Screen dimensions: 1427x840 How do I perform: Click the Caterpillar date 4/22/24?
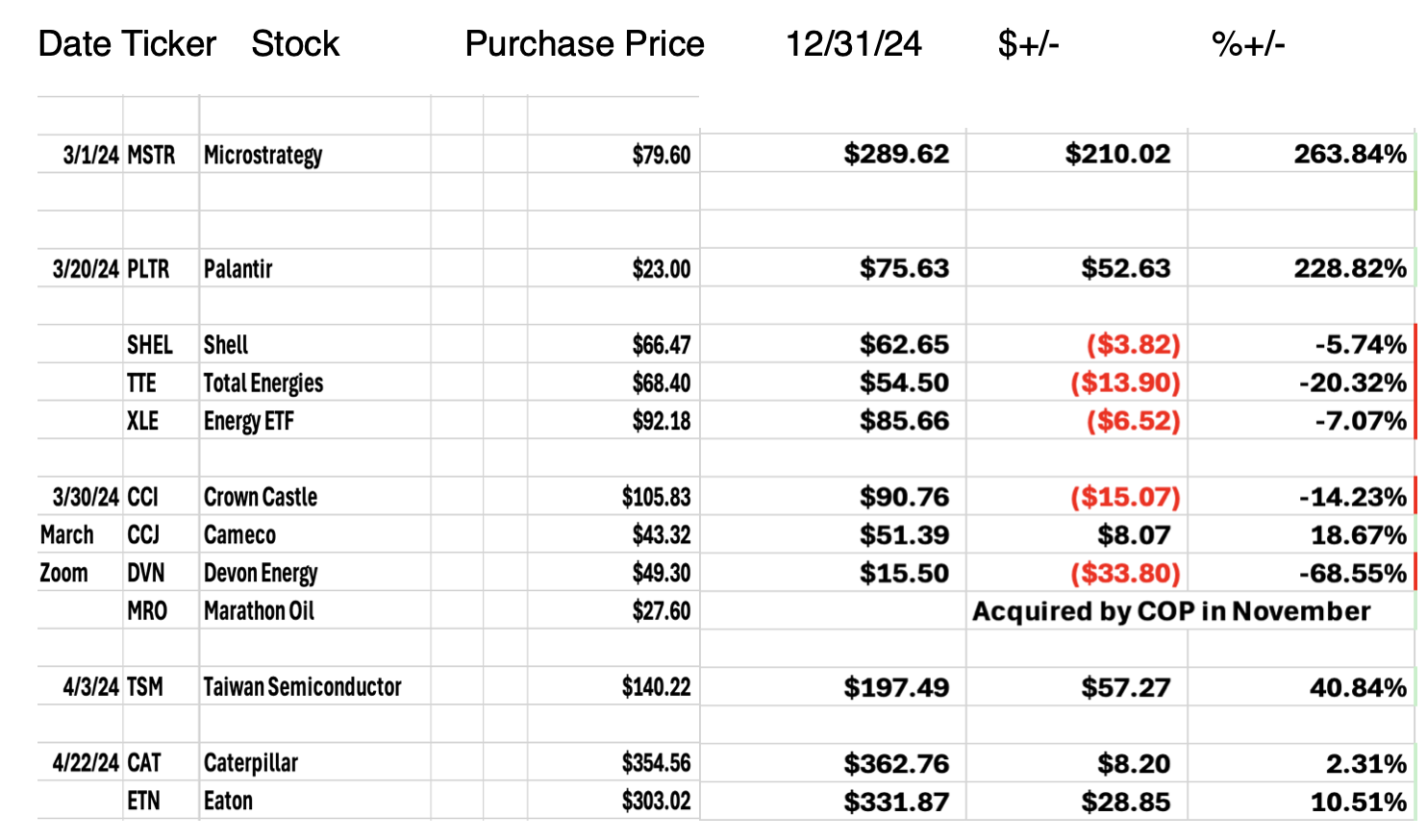(86, 763)
